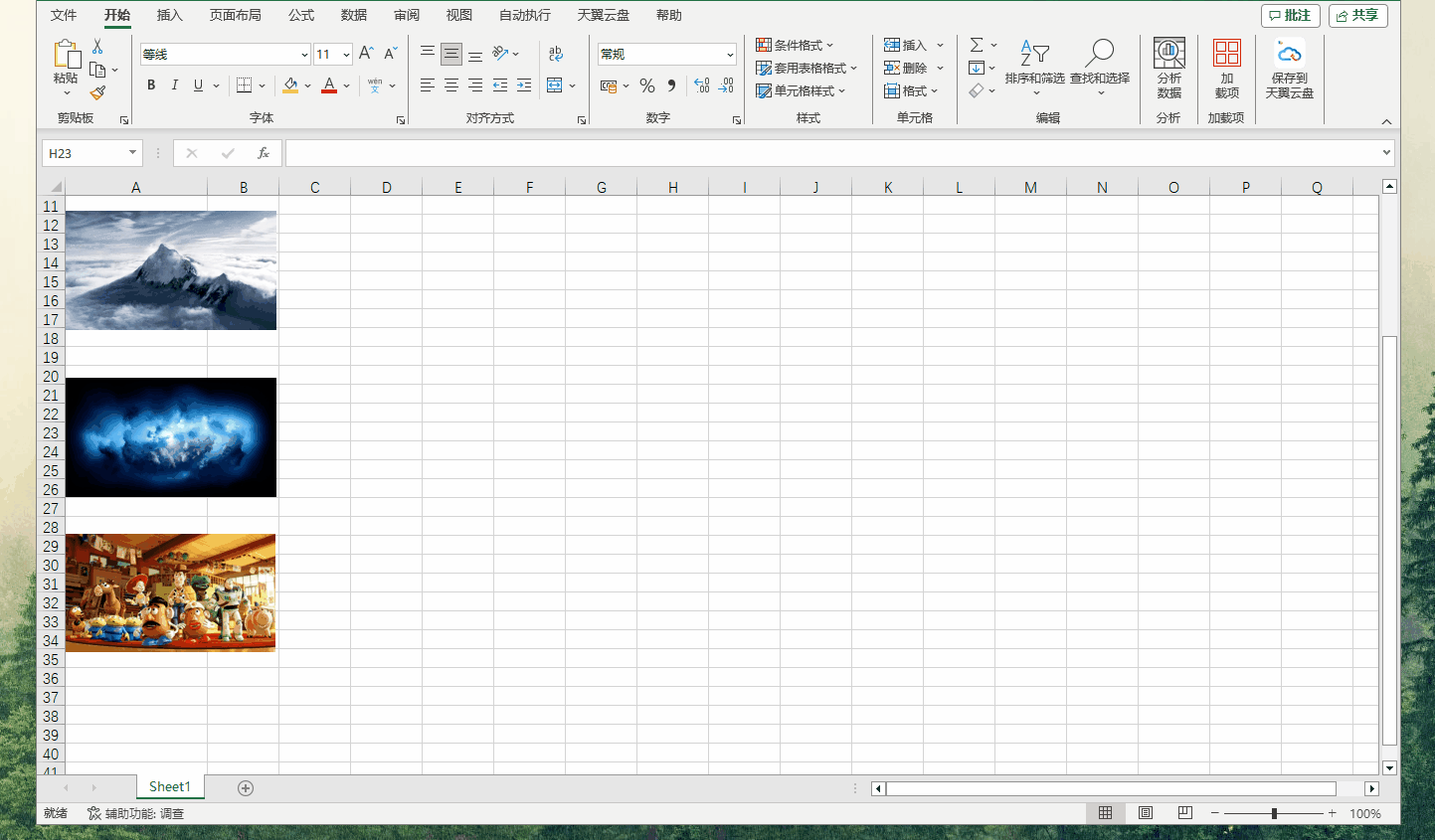1435x840 pixels.
Task: Apply percent style format
Action: pos(647,85)
